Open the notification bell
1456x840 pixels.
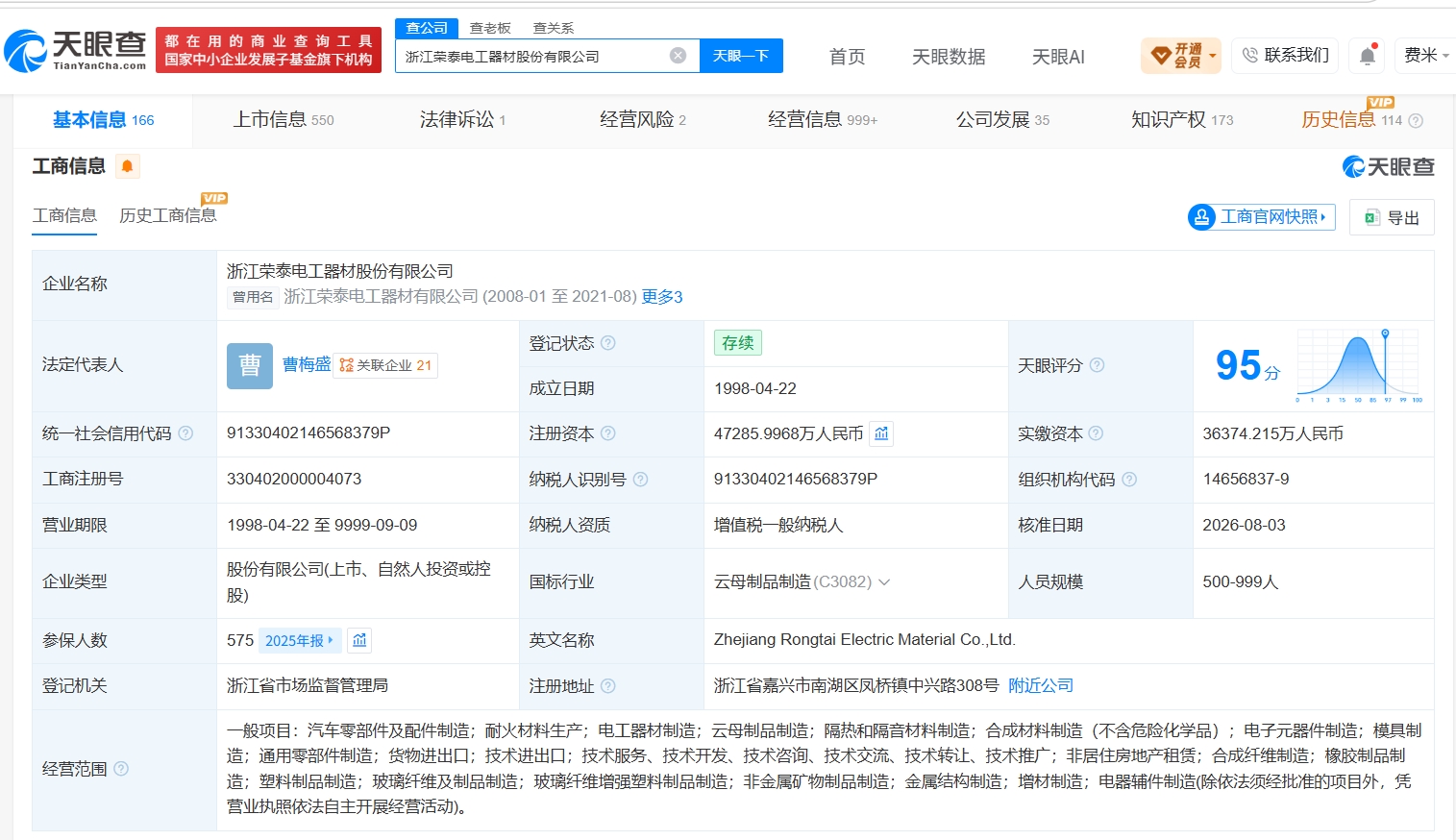(1368, 56)
